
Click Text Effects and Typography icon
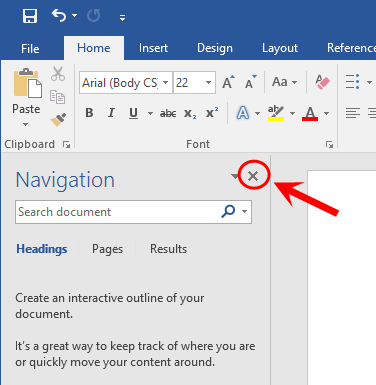pos(243,113)
